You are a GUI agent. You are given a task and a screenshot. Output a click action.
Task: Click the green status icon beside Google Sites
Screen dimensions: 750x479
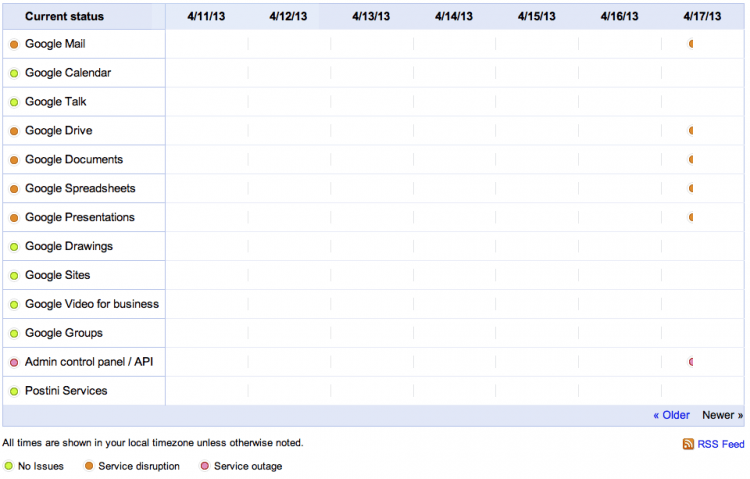tap(14, 276)
